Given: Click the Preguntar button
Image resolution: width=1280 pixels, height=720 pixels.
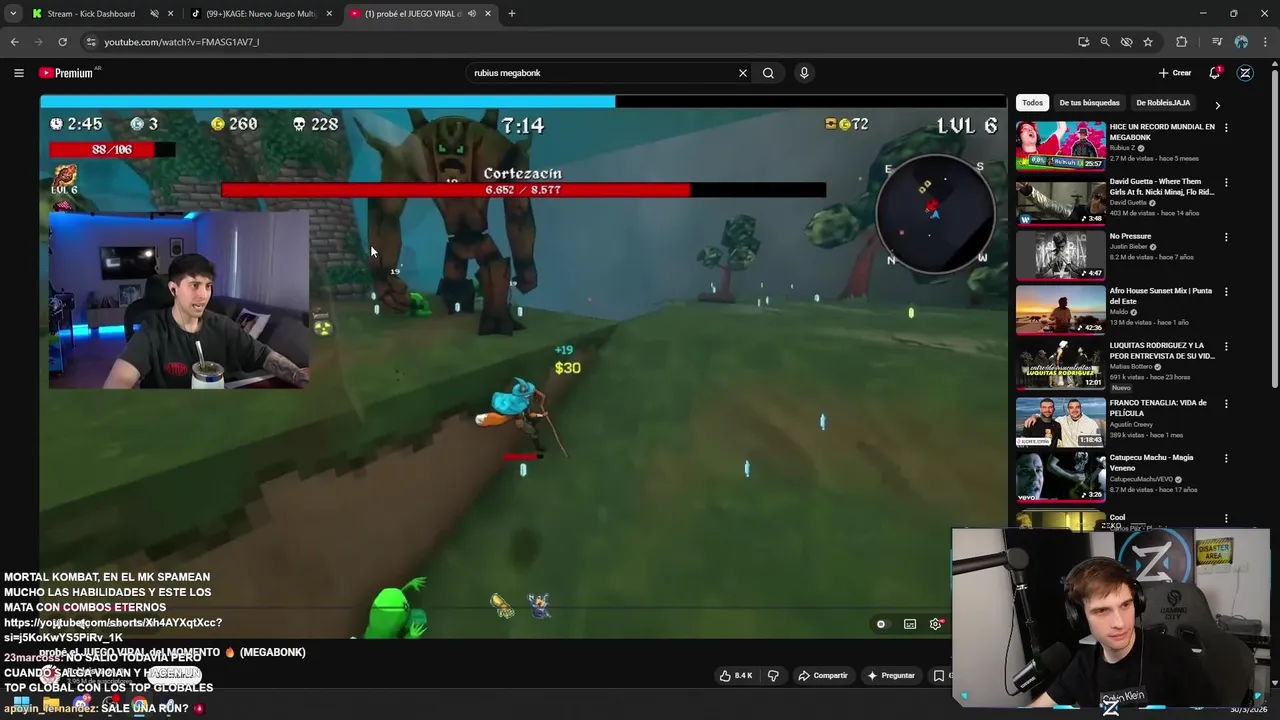Looking at the screenshot, I should (x=890, y=676).
